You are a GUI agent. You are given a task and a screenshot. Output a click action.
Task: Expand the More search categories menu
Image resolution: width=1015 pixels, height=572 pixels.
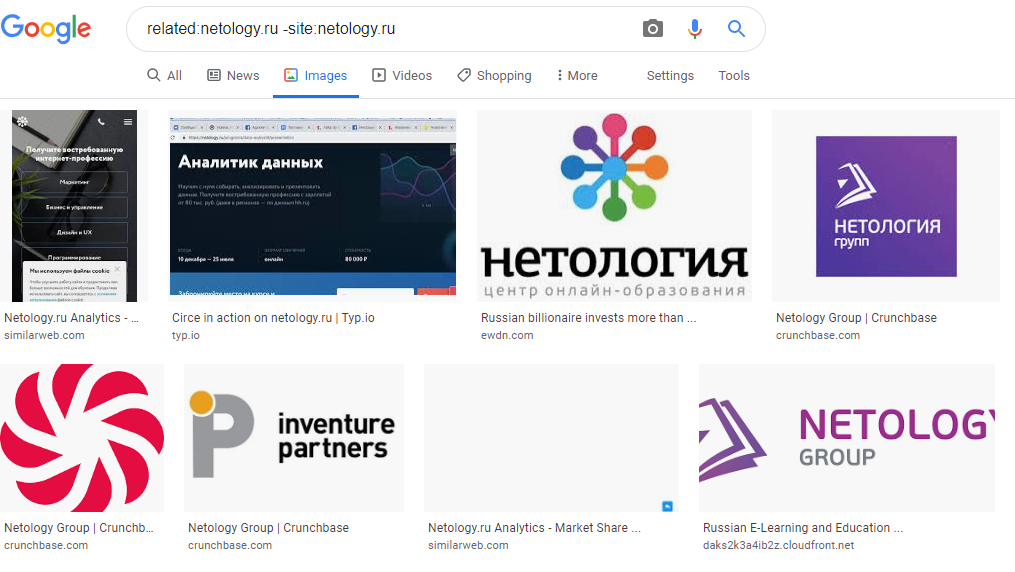coord(577,75)
